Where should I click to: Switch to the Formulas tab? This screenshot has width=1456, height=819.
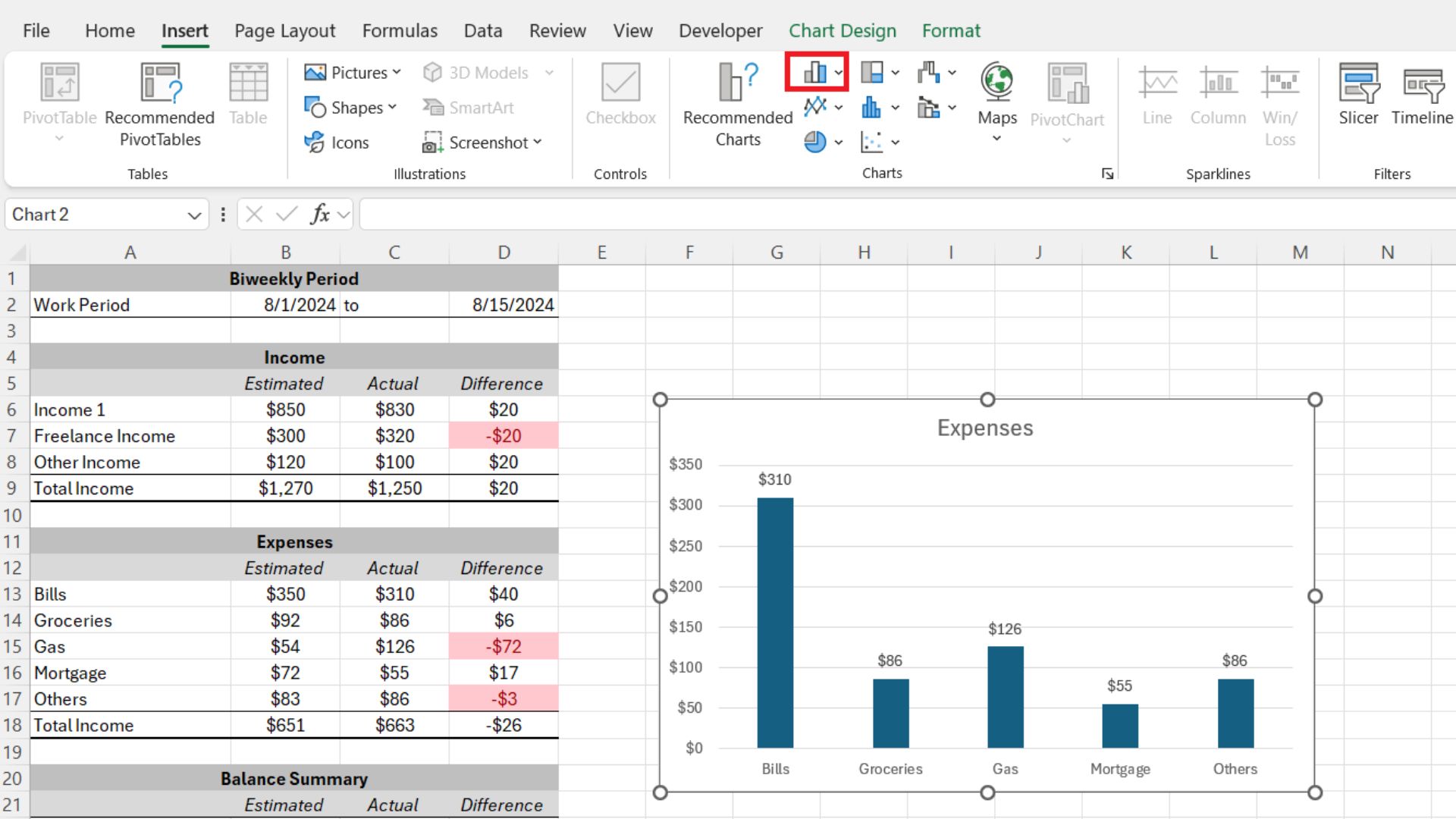point(400,31)
